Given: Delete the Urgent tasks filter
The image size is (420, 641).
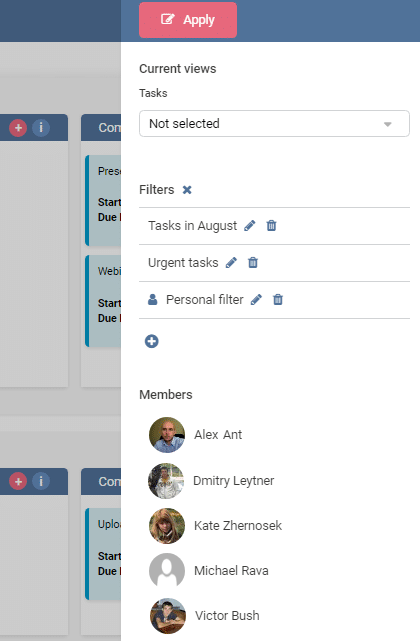Looking at the screenshot, I should [253, 262].
